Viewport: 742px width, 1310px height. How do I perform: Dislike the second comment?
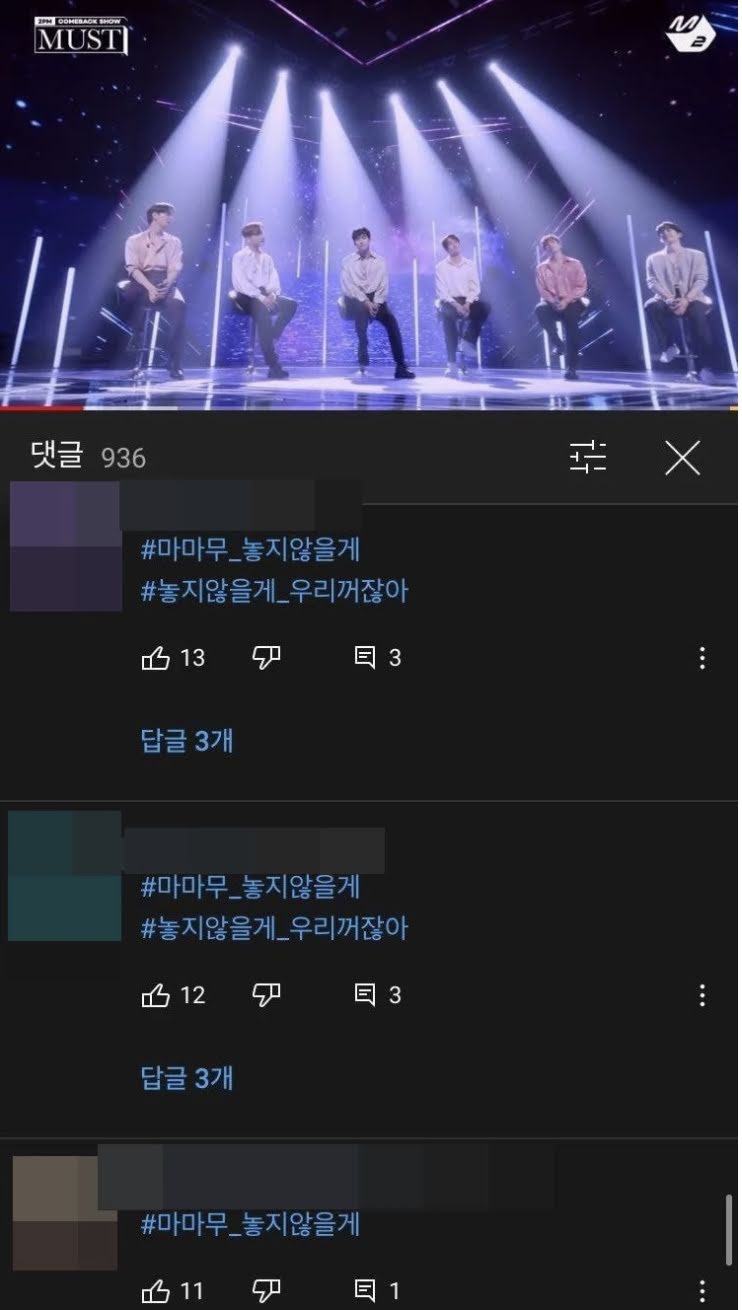[x=266, y=995]
